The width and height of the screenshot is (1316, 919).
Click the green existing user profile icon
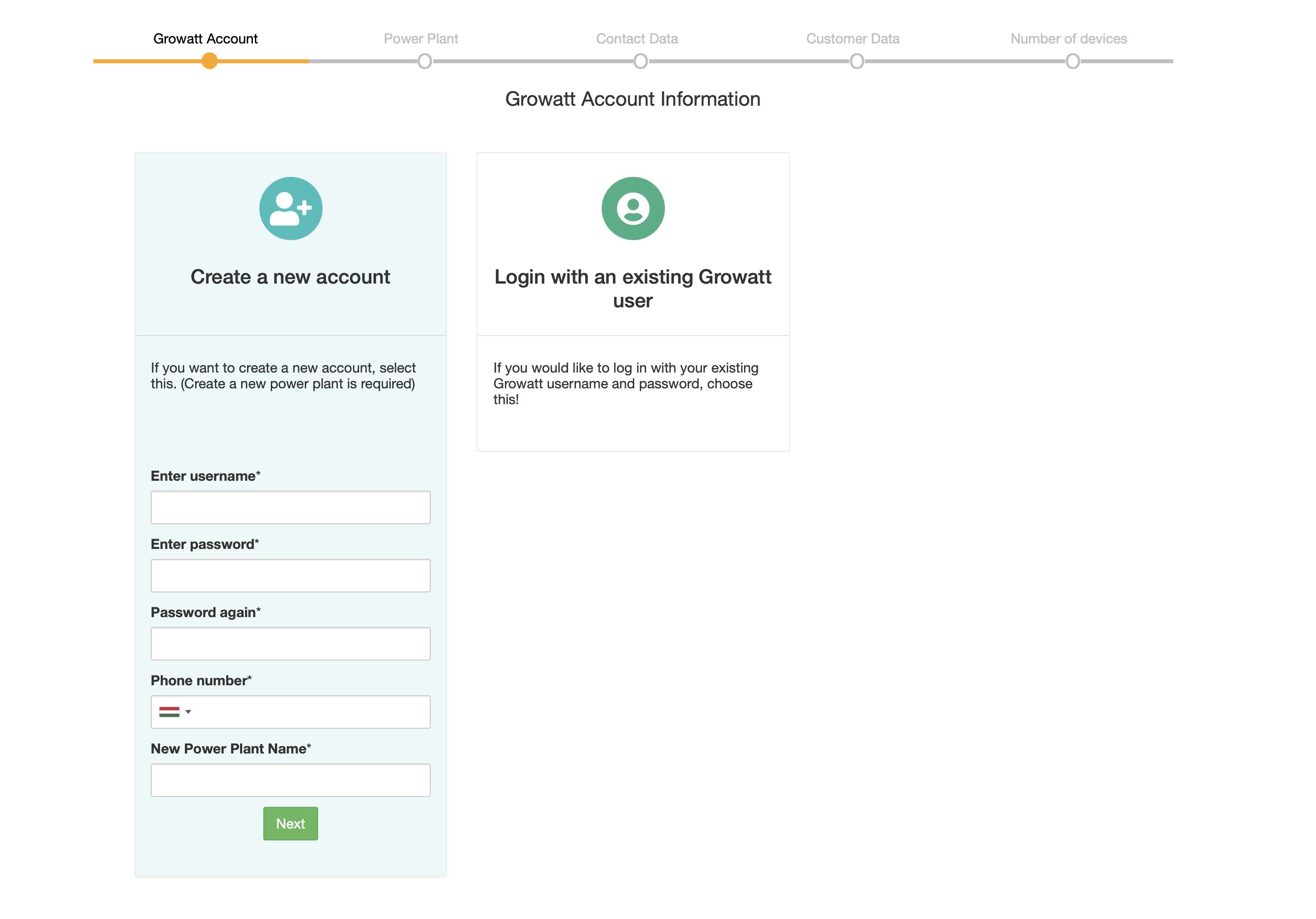(x=633, y=209)
